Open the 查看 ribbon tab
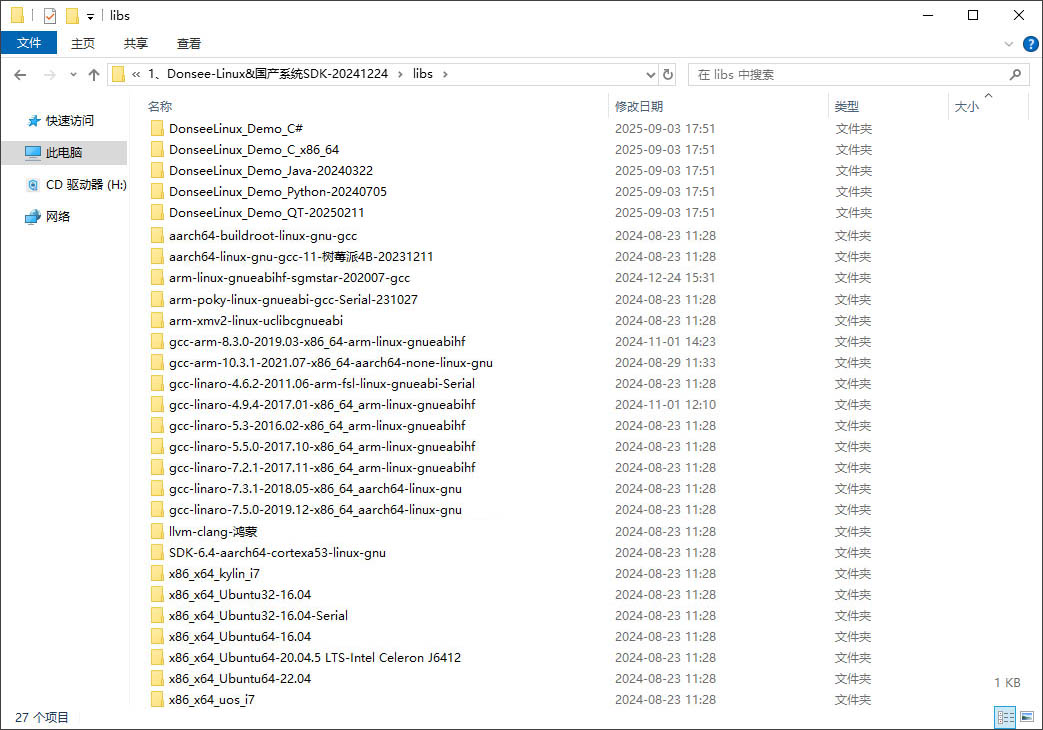 coord(188,43)
